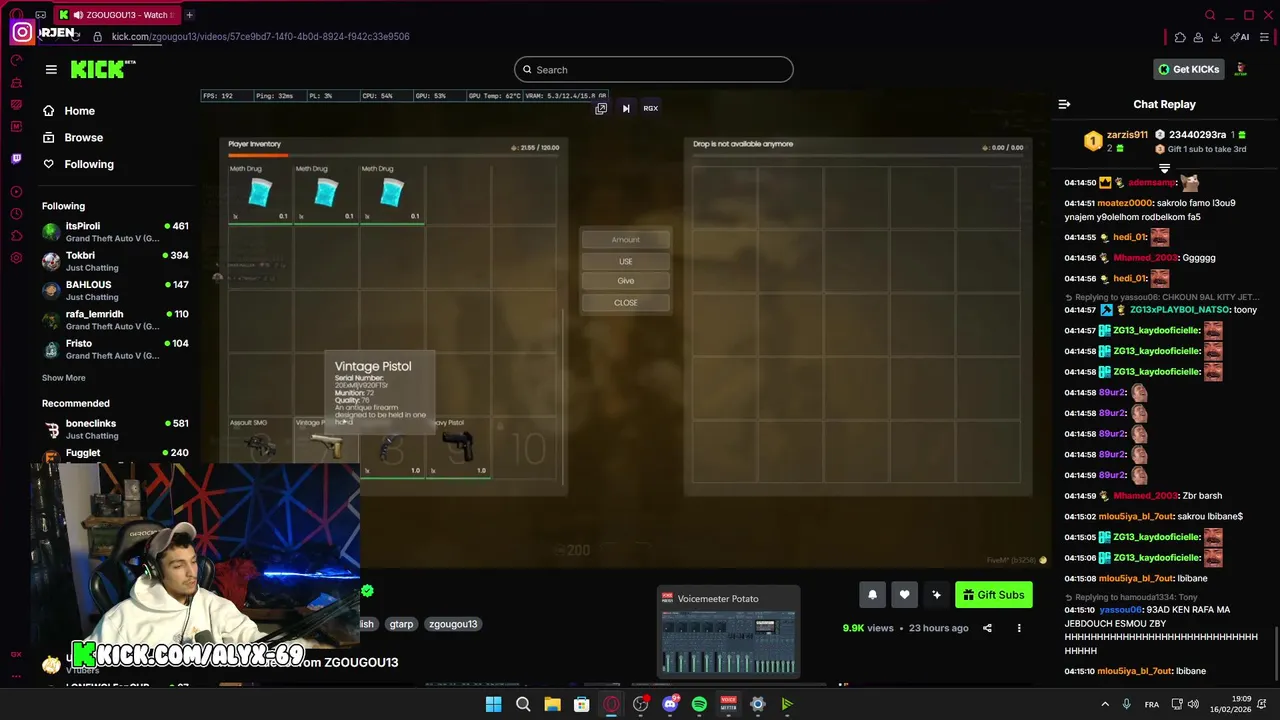This screenshot has height=720, width=1280.
Task: Click the sparkle button beside the heart
Action: 936,595
